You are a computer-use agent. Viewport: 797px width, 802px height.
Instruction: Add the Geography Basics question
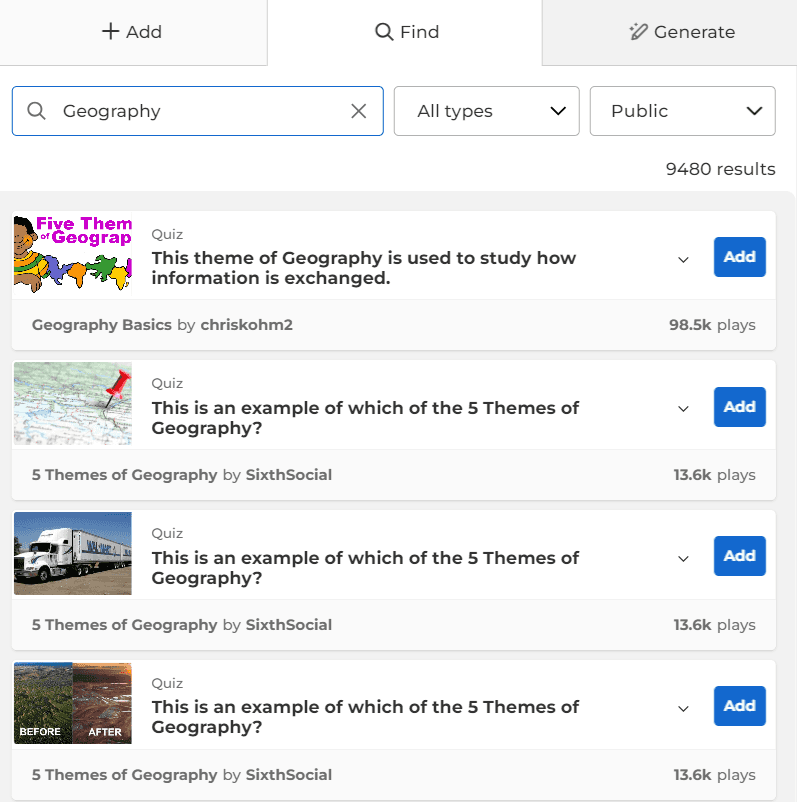pos(739,257)
